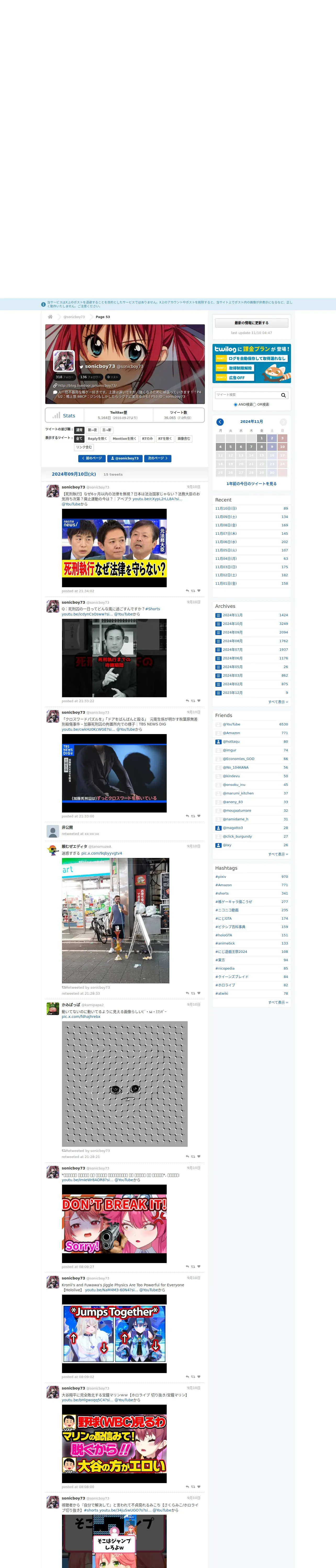Click the link icon beside blog URL

(55, 385)
